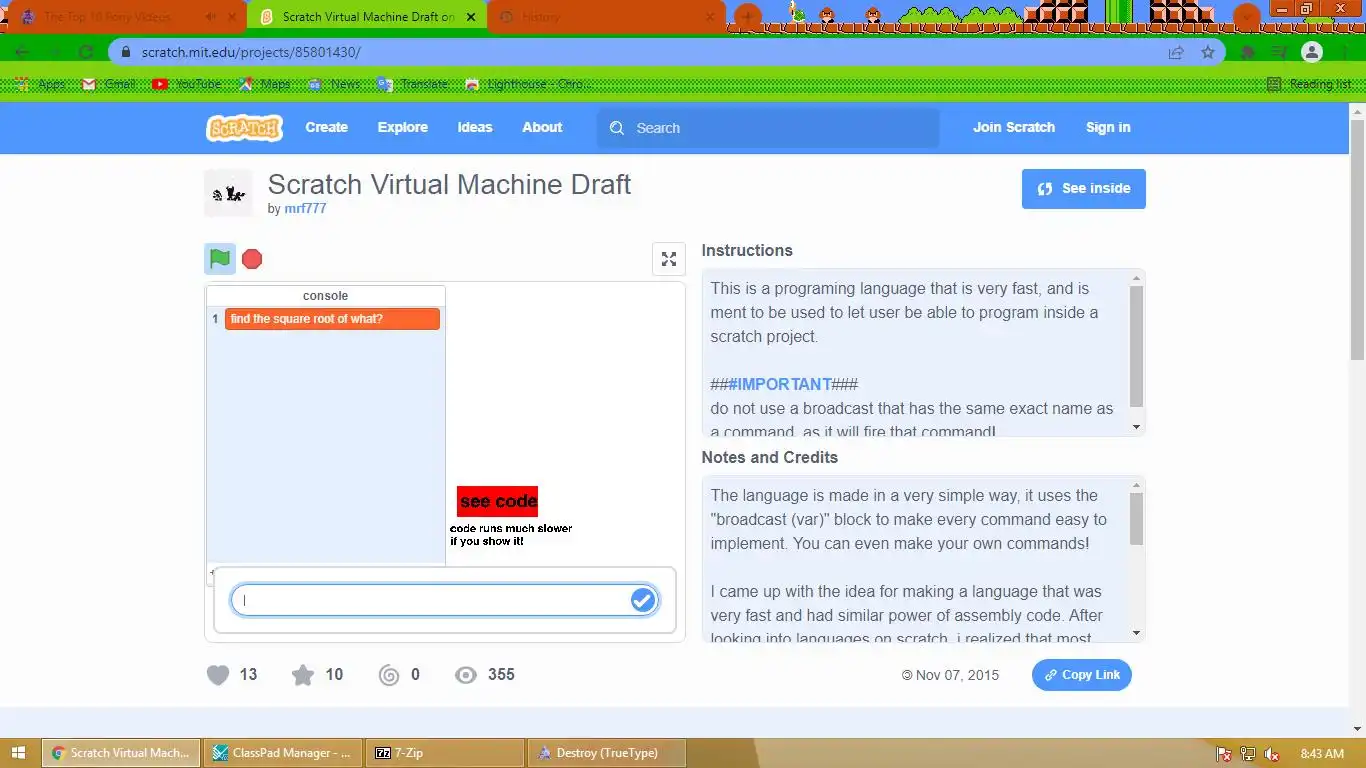The image size is (1366, 768).
Task: Favorite the project with the star icon
Action: (x=303, y=675)
